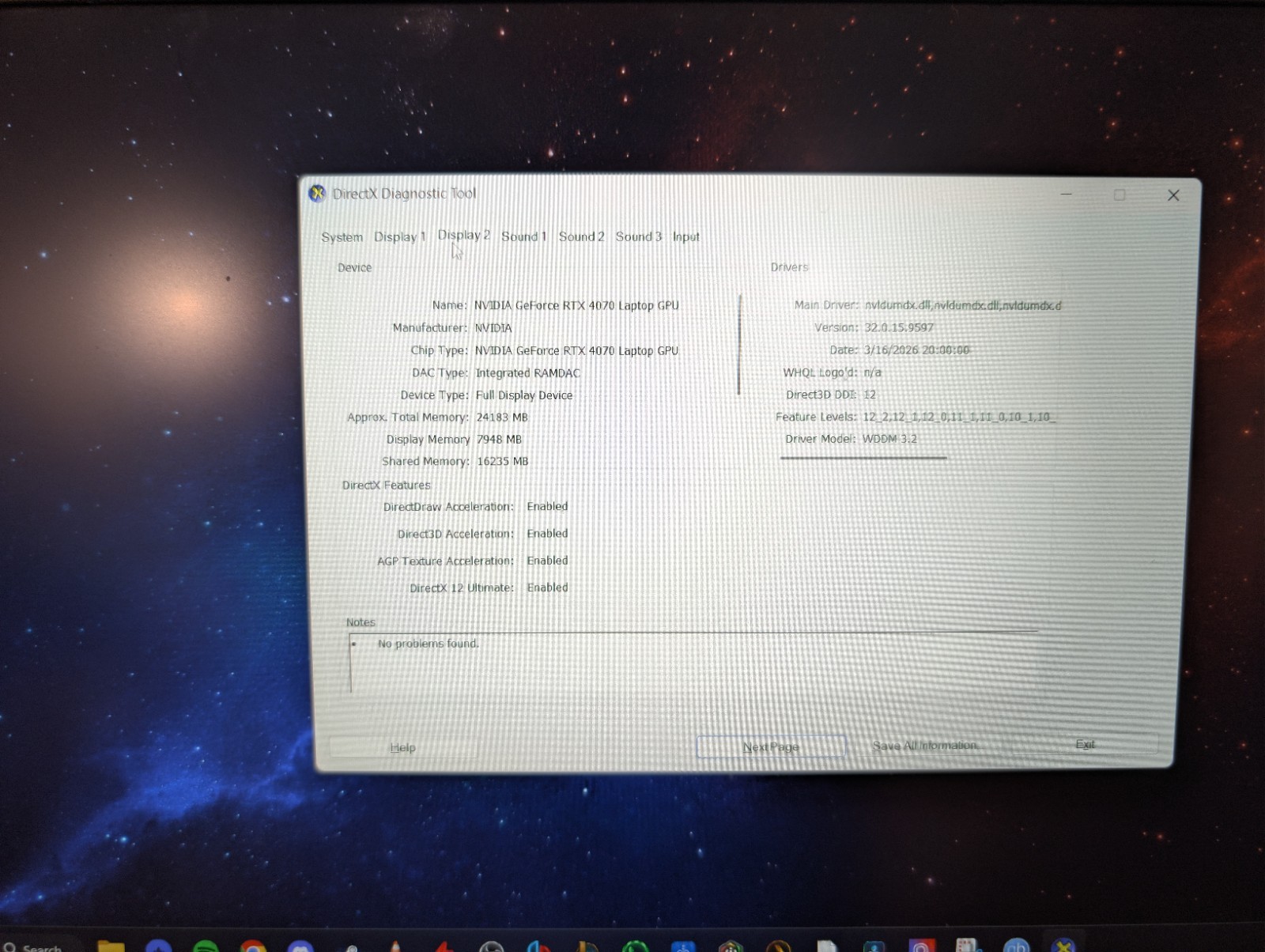1265x952 pixels.
Task: Click the Integrated RAMDAC value
Action: (x=528, y=373)
